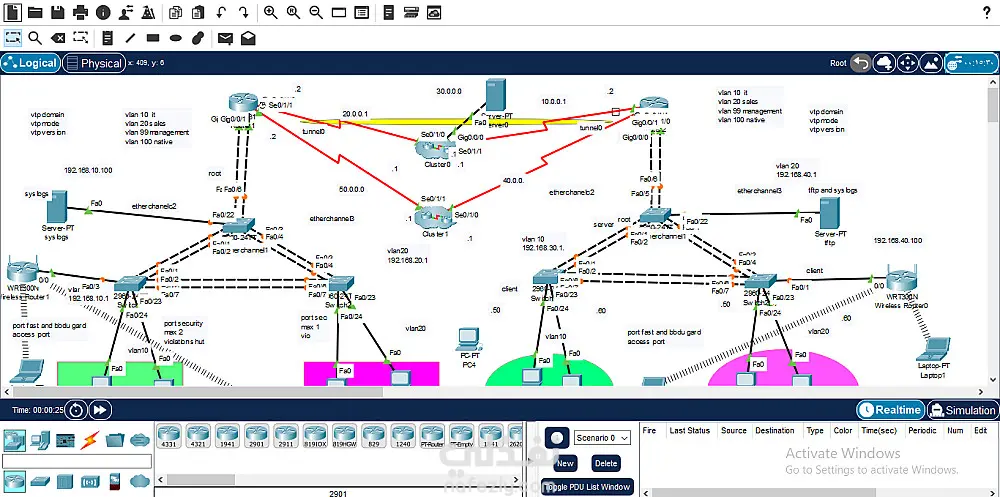Click right arrow of device list scrollbar

click(x=518, y=479)
